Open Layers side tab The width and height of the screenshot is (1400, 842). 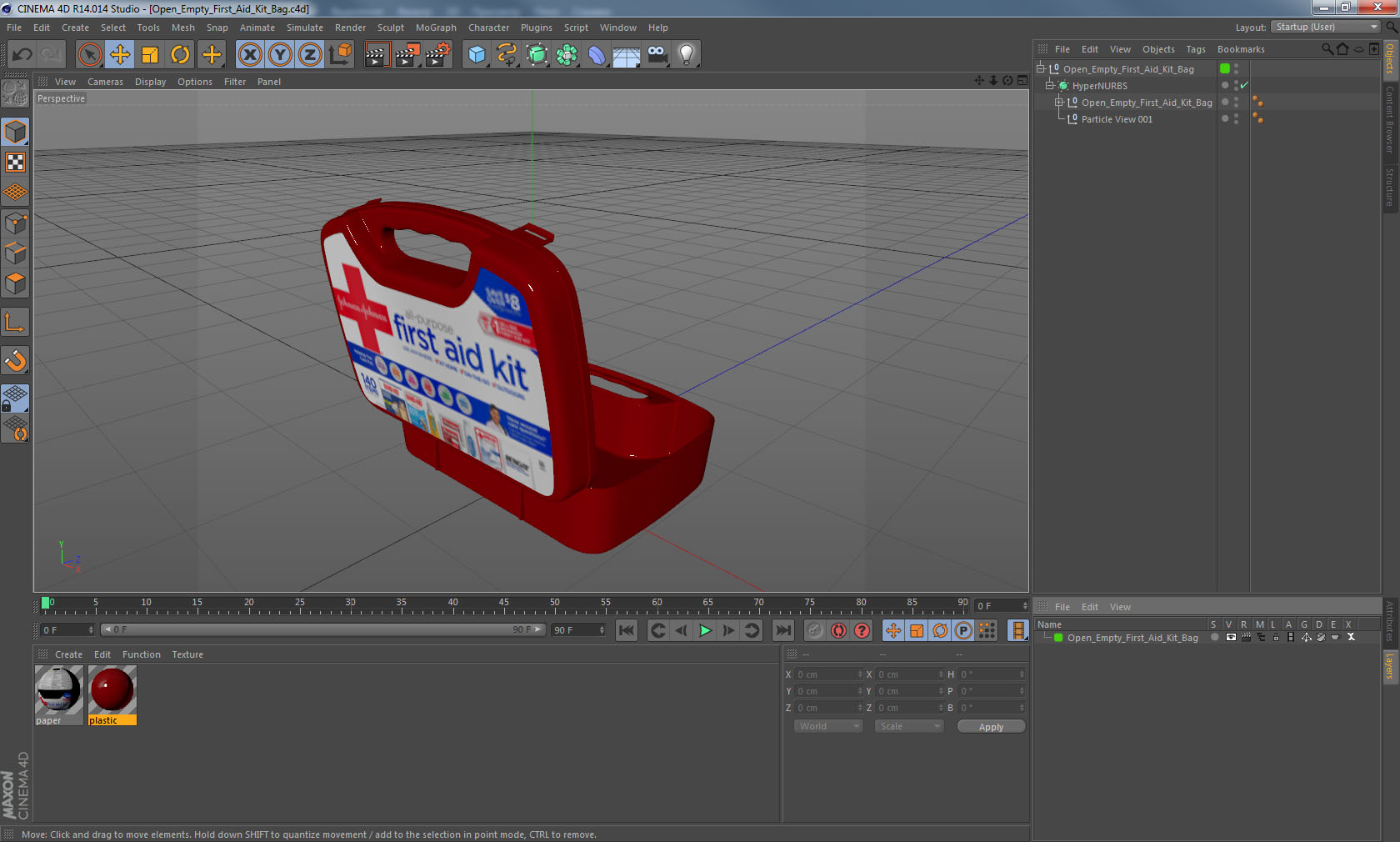coord(1390,667)
